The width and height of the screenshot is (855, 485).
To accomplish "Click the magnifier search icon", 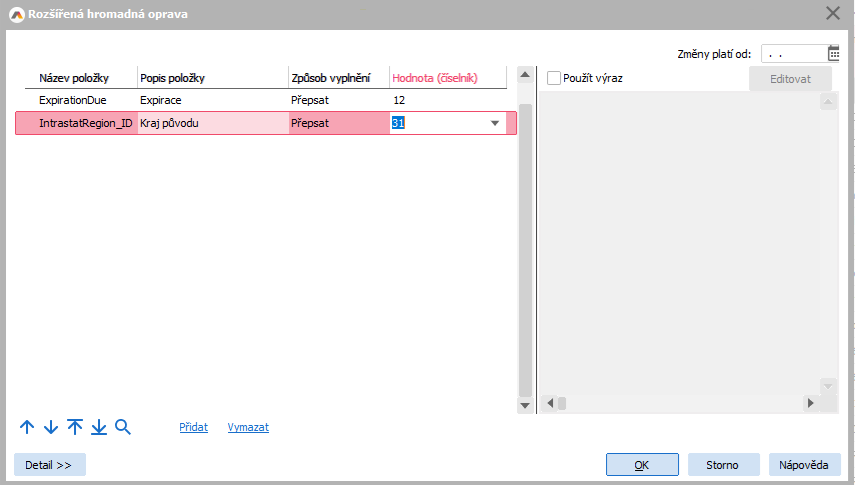I will (x=123, y=427).
